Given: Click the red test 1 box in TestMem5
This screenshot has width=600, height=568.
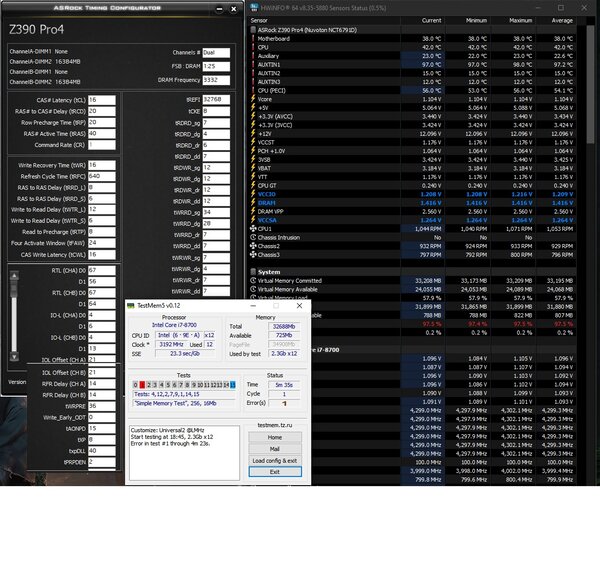Looking at the screenshot, I should (142, 385).
